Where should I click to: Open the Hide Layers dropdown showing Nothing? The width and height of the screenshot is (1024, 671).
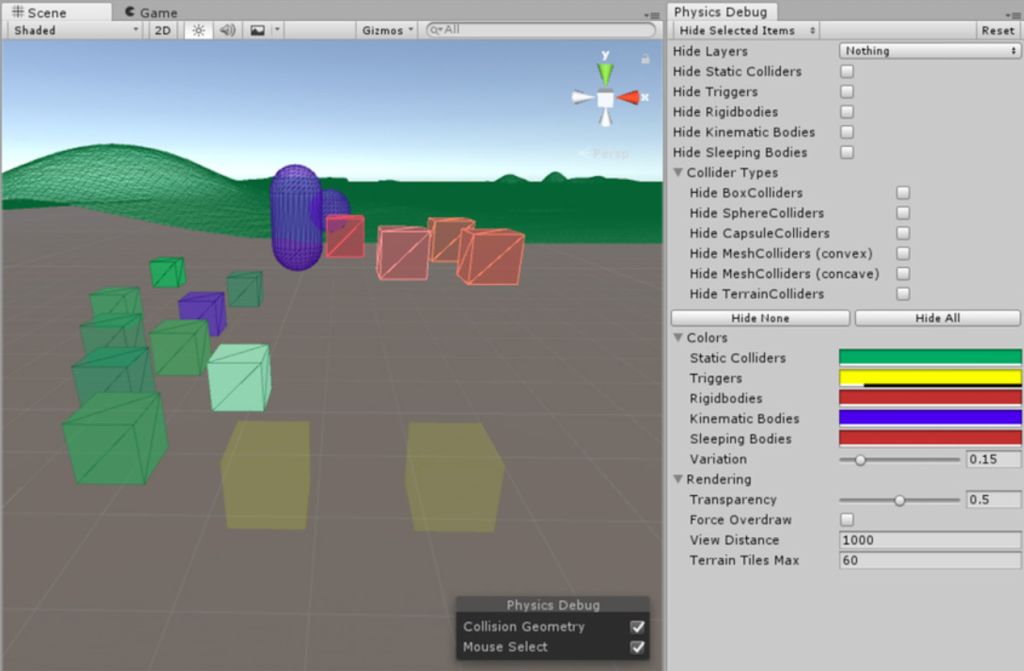928,50
